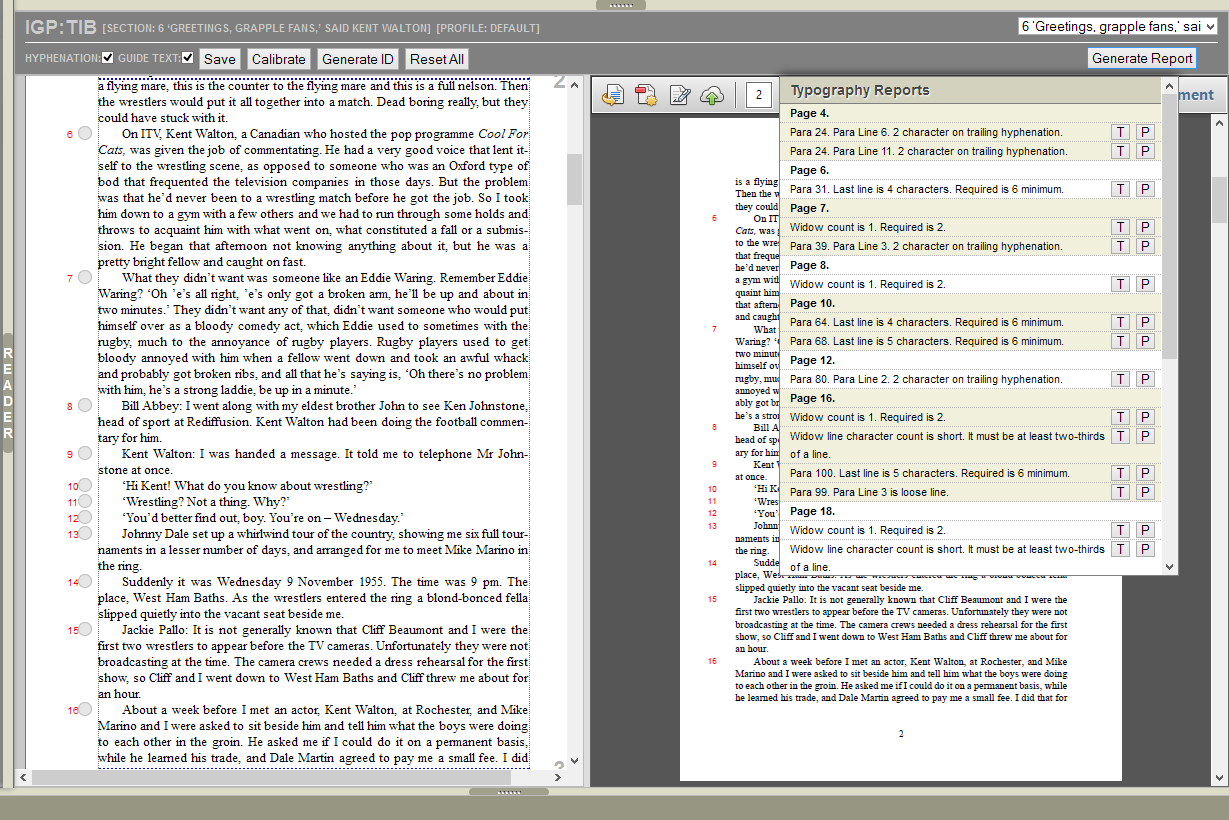Click the Typography Reports panel title
1229x820 pixels.
pyautogui.click(x=860, y=90)
